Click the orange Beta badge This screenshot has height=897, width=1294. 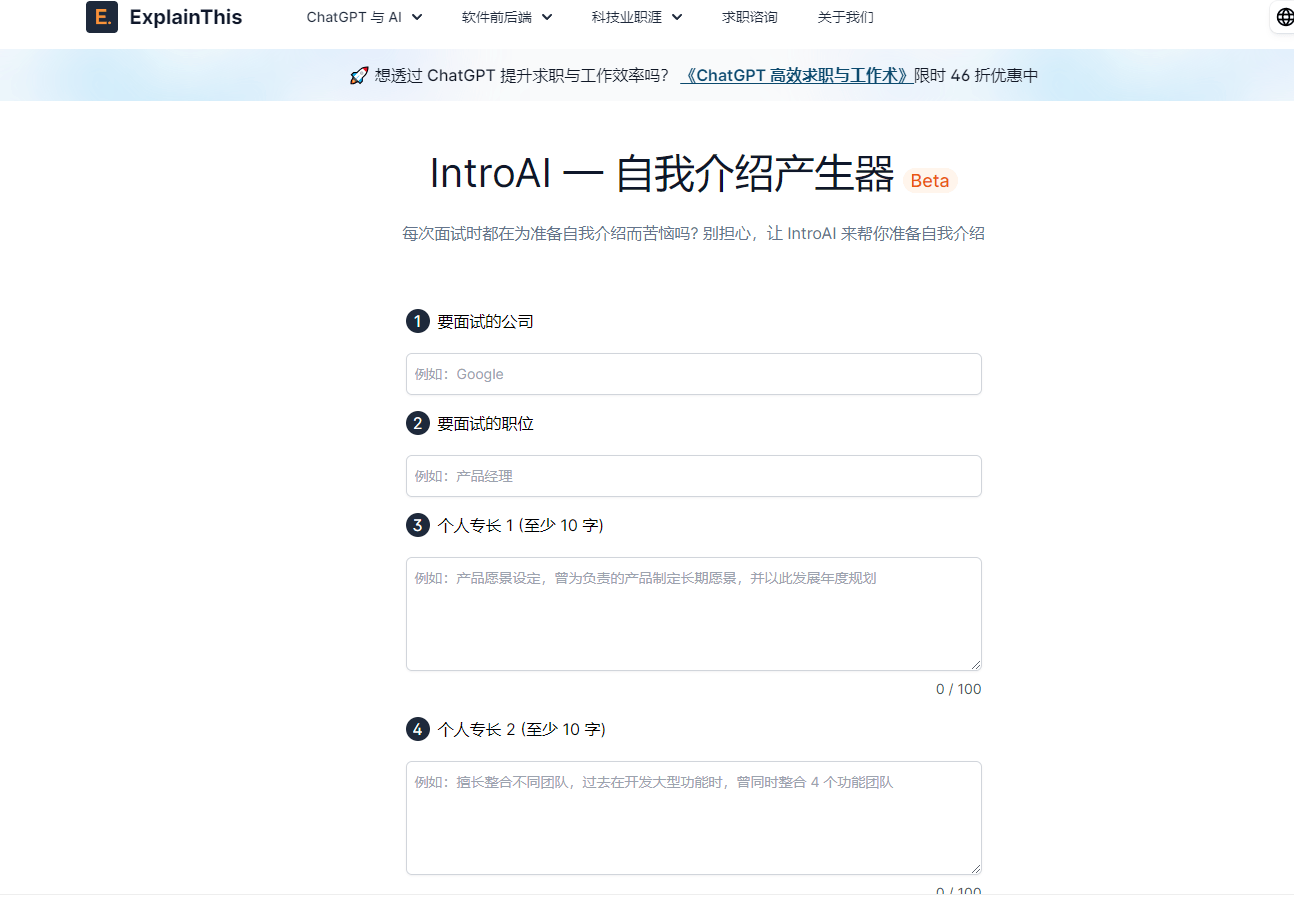929,181
